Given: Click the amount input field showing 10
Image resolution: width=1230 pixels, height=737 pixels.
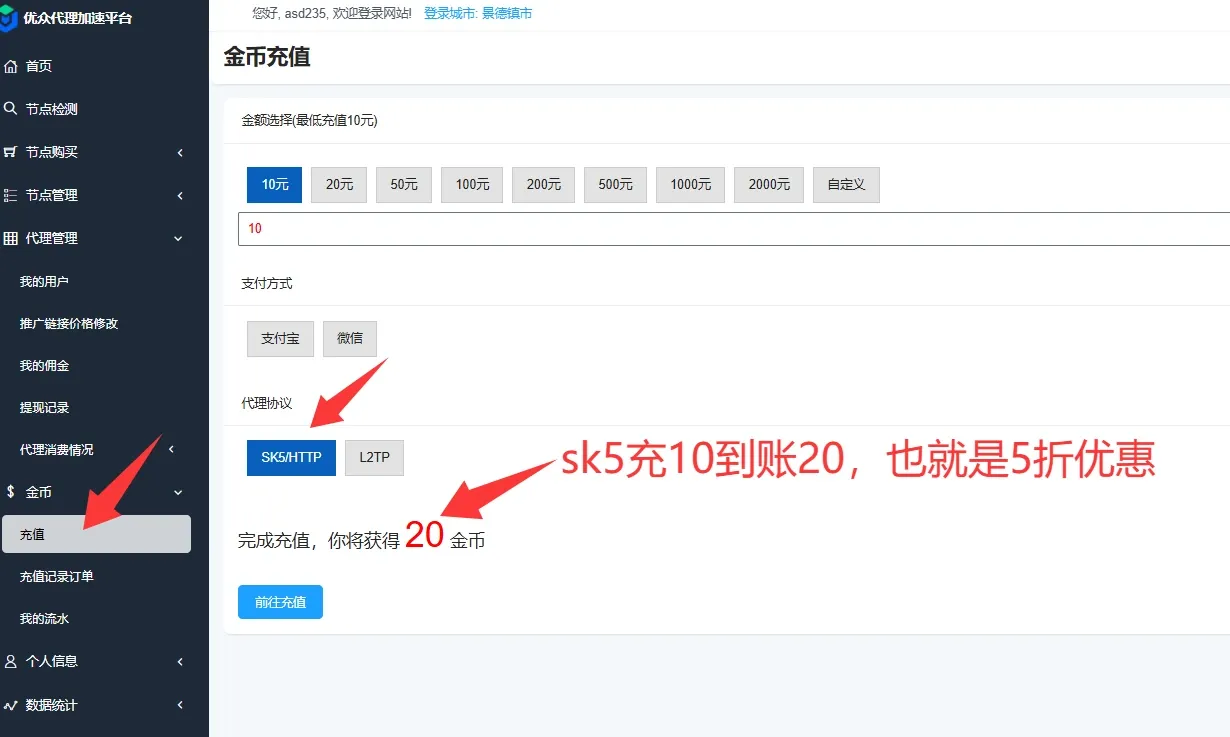Looking at the screenshot, I should 734,229.
